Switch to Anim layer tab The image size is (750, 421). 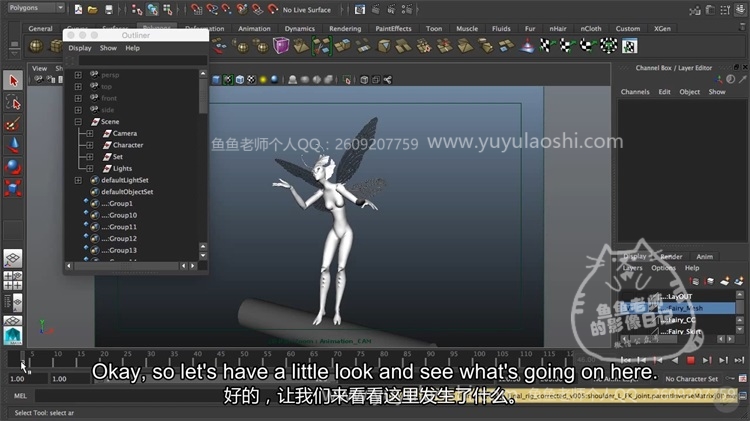pyautogui.click(x=704, y=257)
